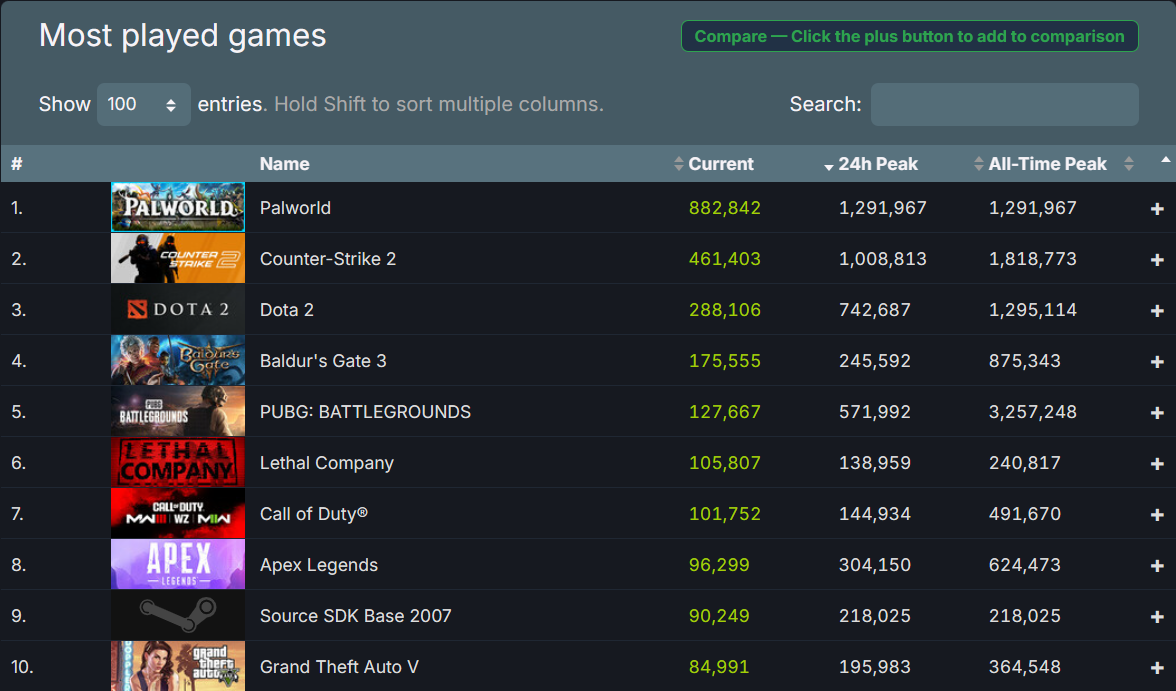Open the Baldur's Gate 3 name link
This screenshot has width=1176, height=691.
(x=322, y=361)
